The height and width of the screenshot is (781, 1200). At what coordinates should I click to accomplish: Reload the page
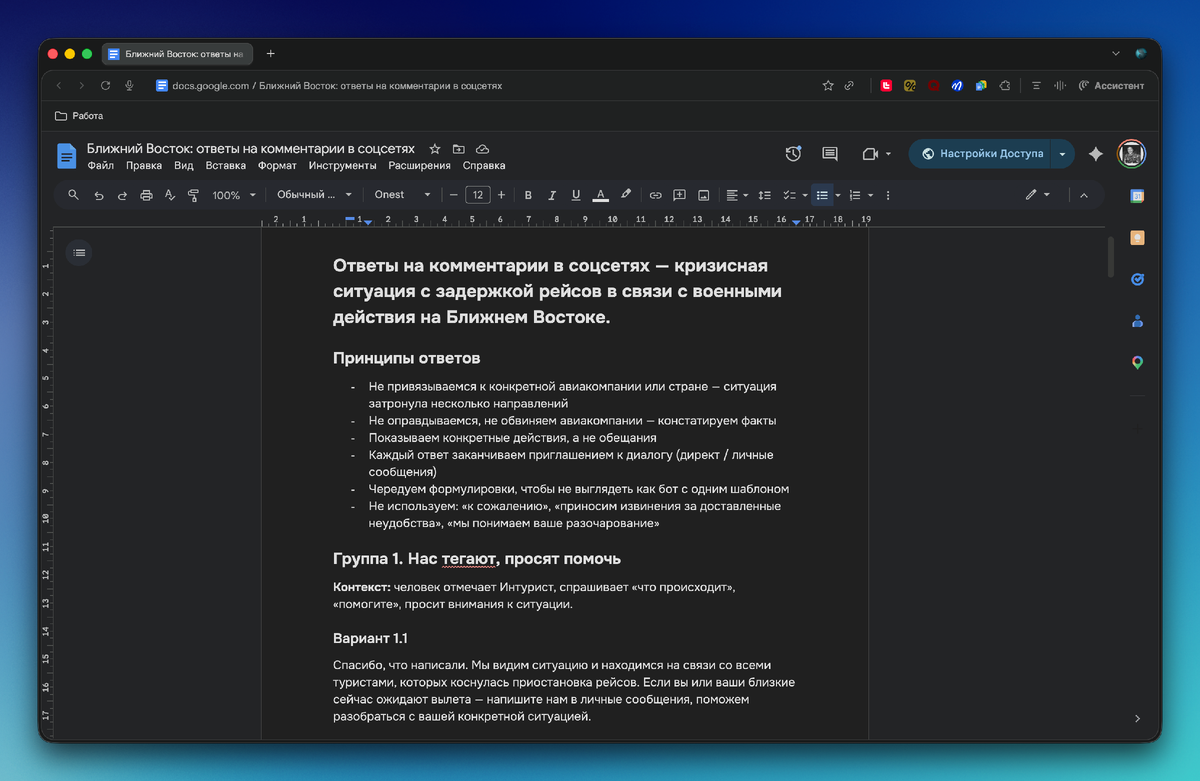tap(105, 86)
